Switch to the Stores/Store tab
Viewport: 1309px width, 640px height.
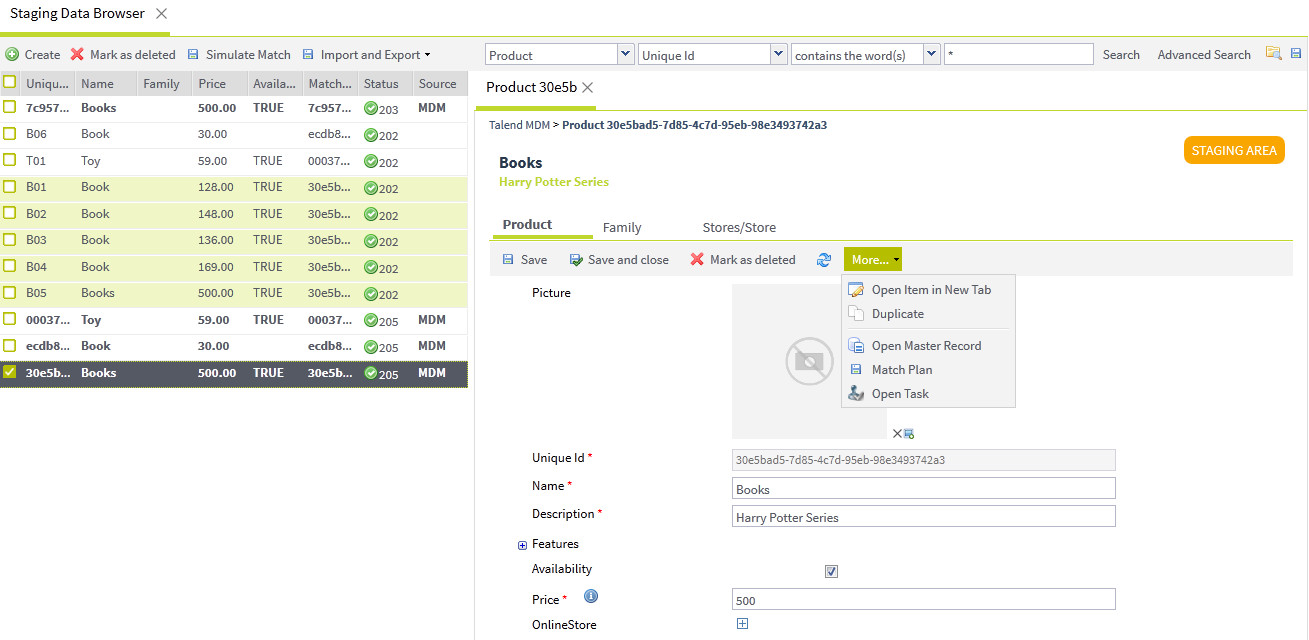(739, 228)
